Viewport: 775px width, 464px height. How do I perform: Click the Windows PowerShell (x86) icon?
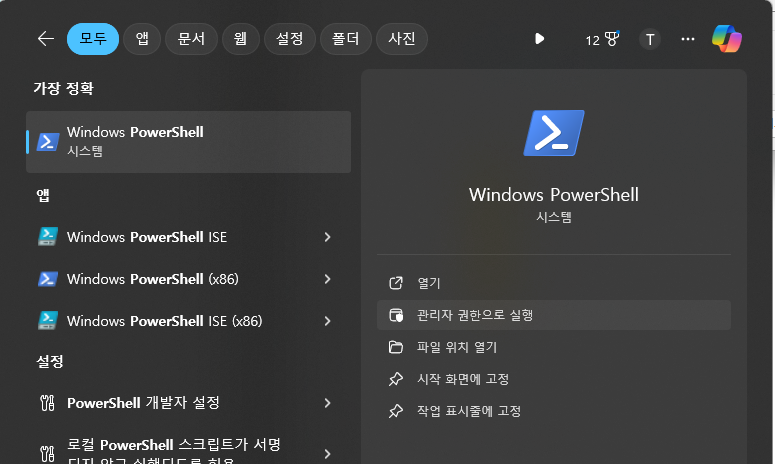click(x=48, y=279)
